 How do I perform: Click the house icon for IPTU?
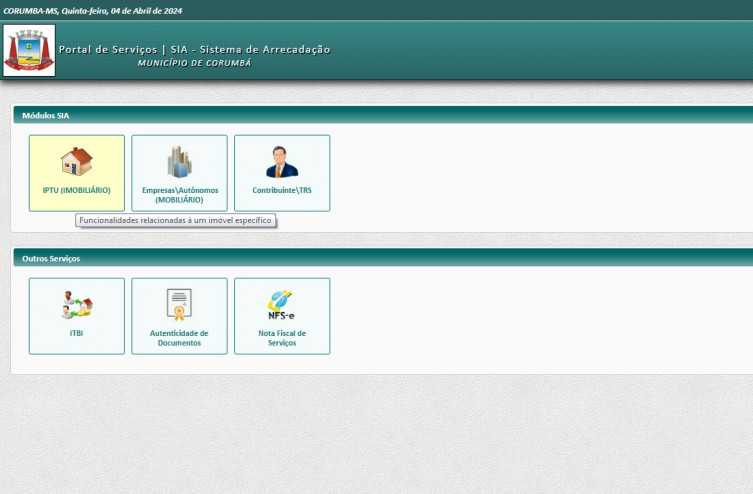76,161
